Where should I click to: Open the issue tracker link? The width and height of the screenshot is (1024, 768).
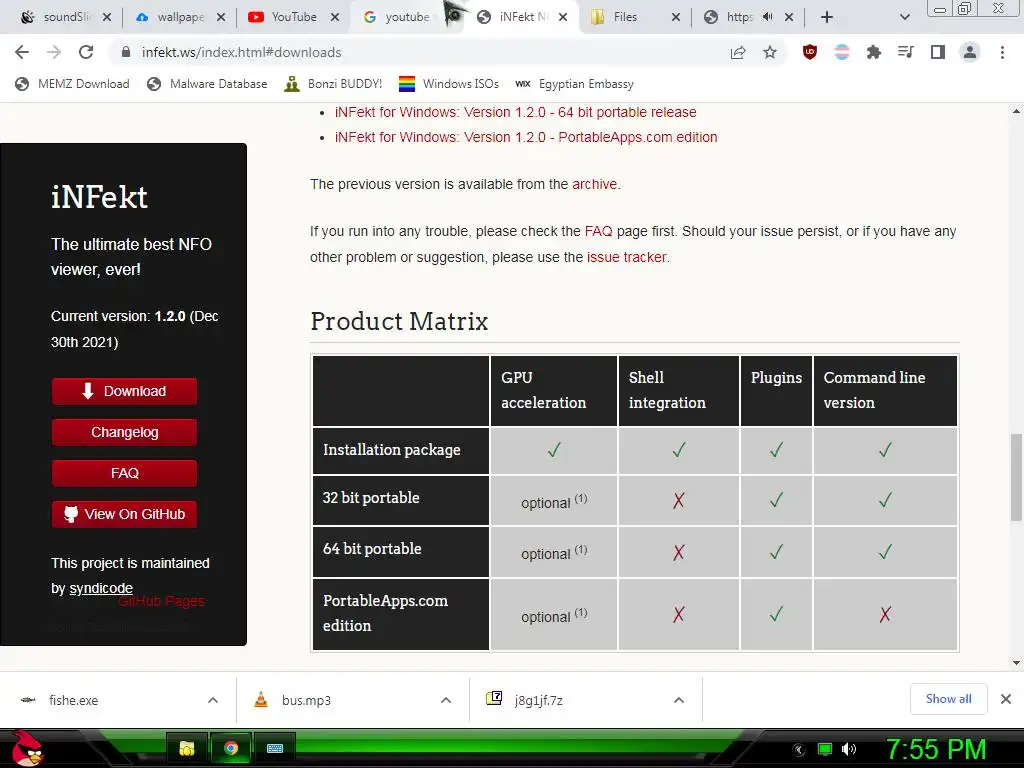click(x=626, y=257)
